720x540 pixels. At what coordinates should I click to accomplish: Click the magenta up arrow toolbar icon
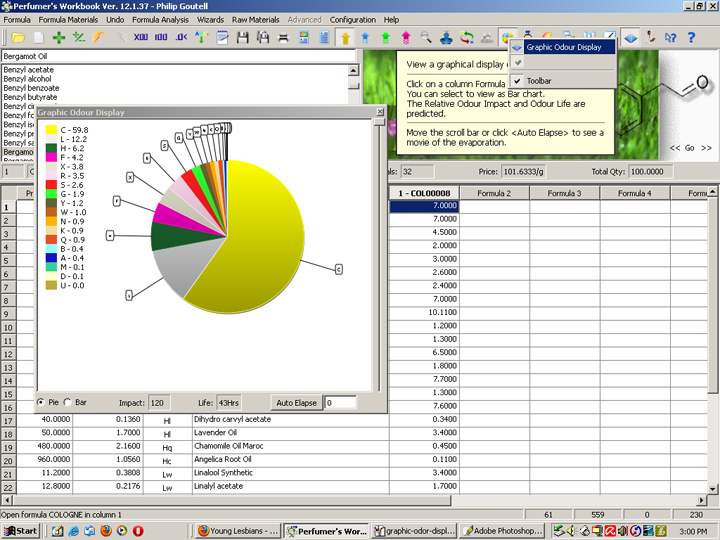coord(406,38)
